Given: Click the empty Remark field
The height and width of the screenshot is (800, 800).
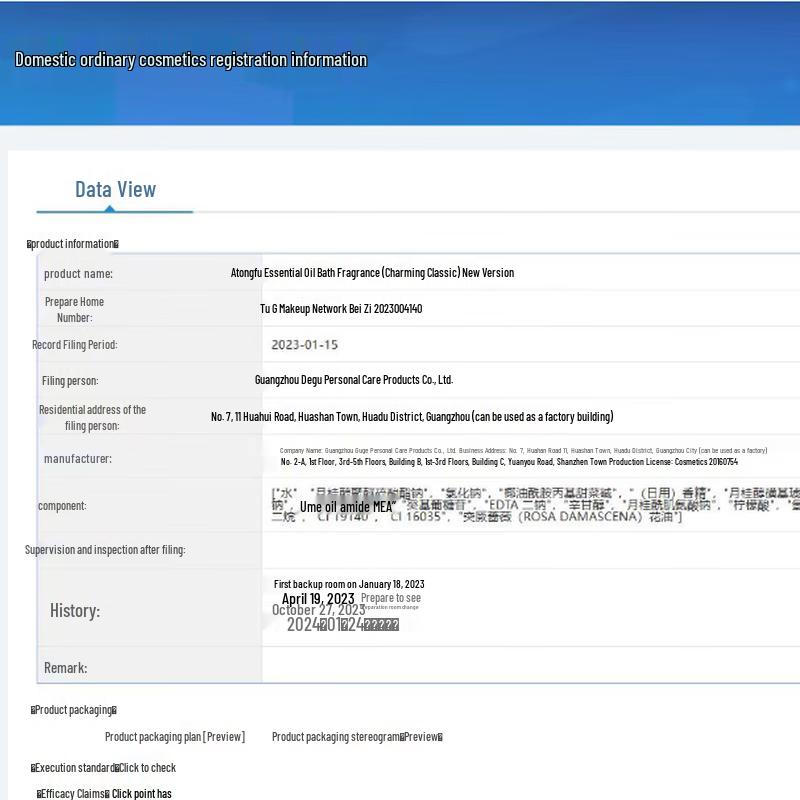Looking at the screenshot, I should pos(530,667).
